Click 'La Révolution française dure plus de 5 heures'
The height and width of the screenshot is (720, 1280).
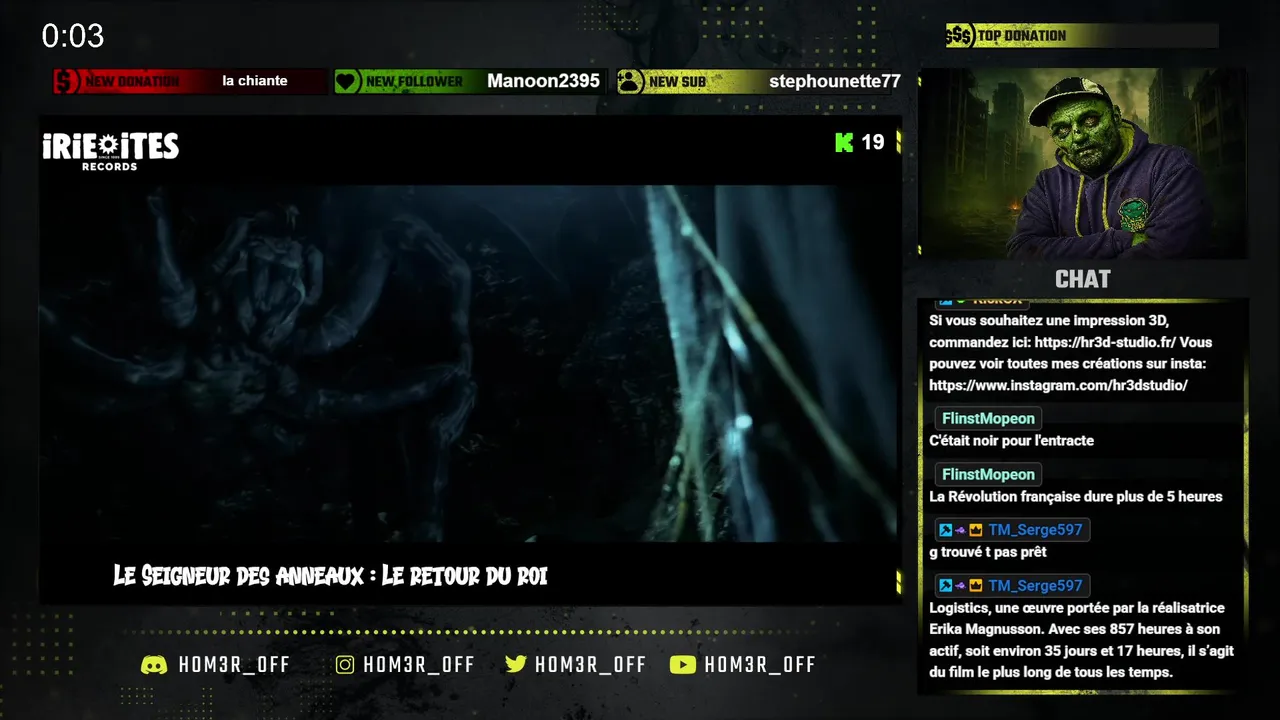(1076, 497)
